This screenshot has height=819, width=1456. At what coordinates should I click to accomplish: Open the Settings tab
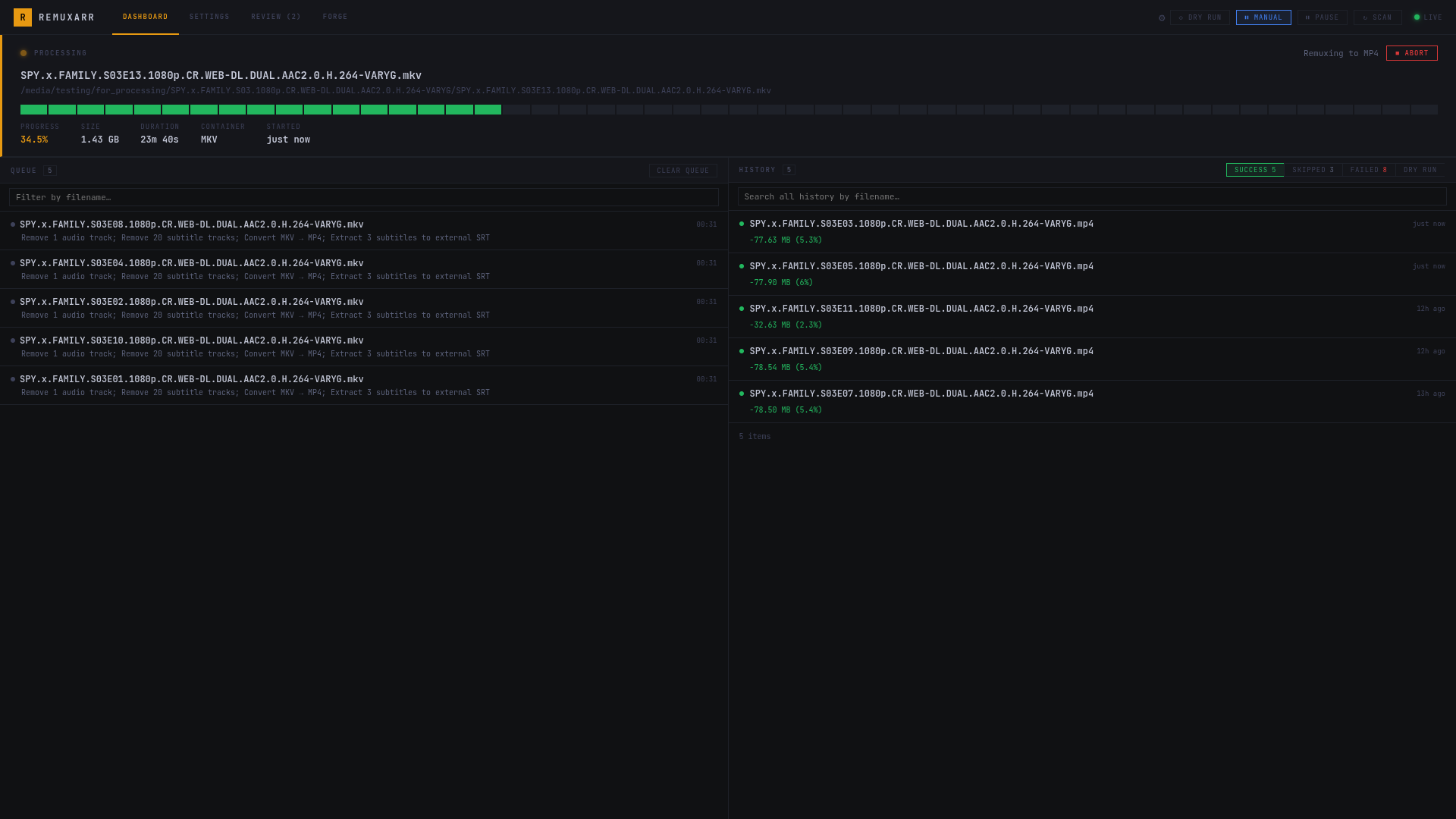click(x=209, y=17)
